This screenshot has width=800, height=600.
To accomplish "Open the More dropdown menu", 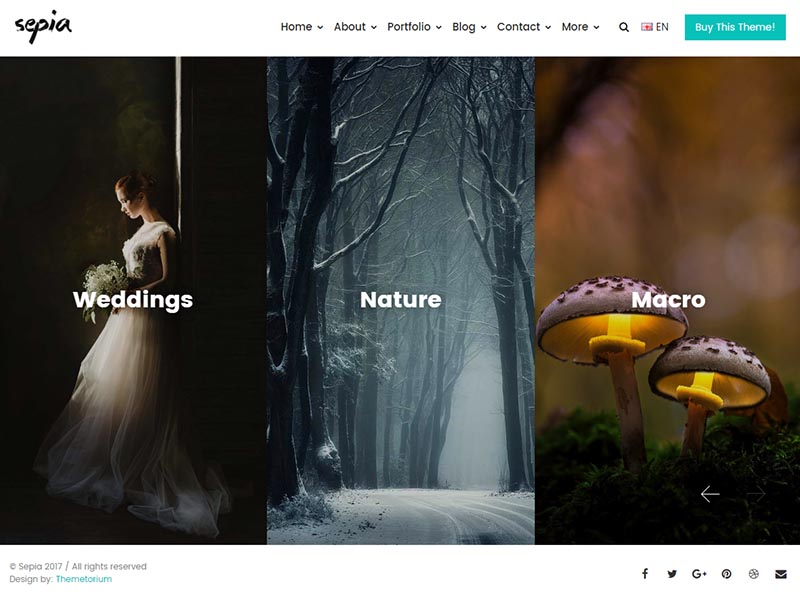I will [580, 27].
